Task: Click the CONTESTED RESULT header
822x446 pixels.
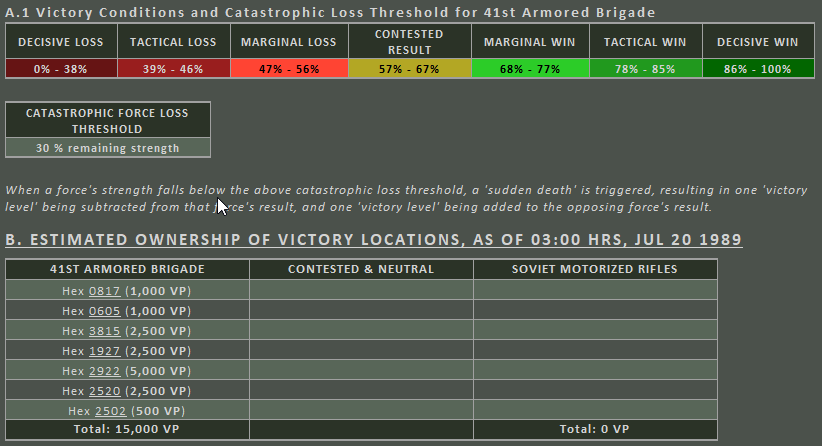Action: tap(409, 41)
